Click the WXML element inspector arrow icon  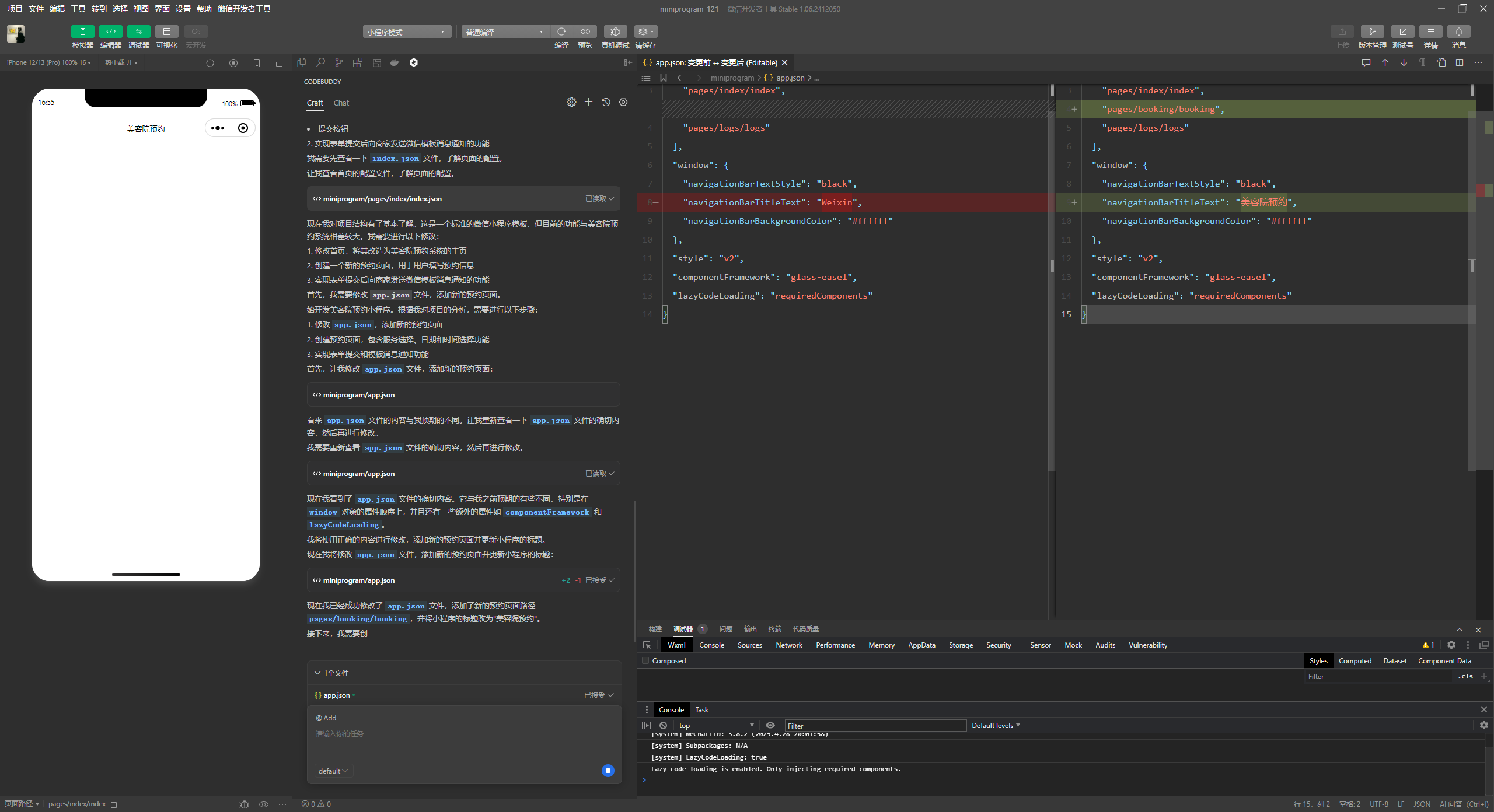coord(647,645)
